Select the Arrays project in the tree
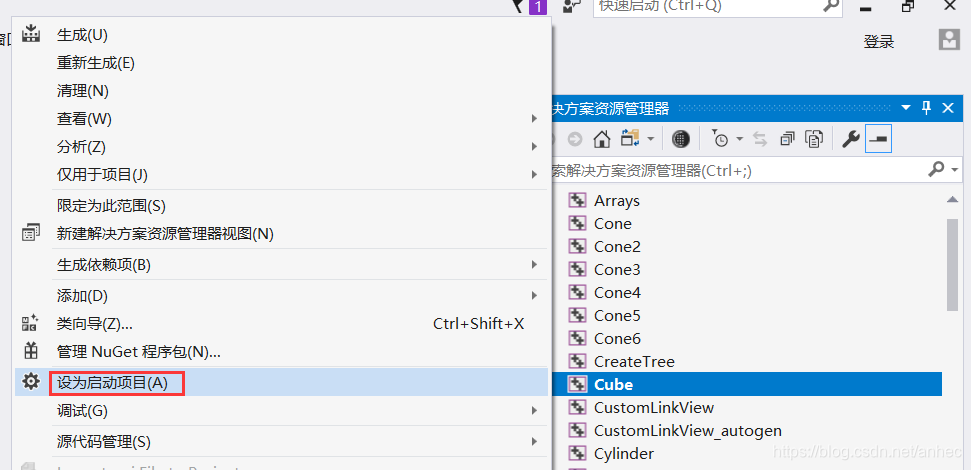 tap(617, 201)
